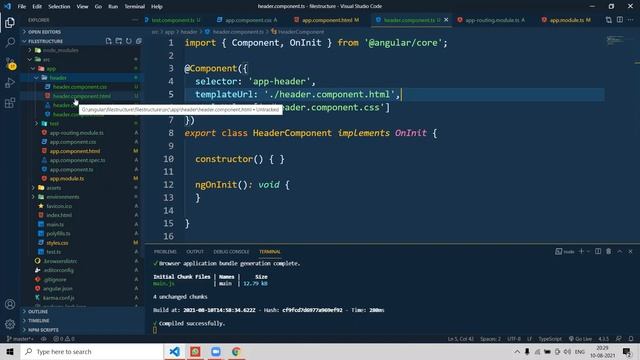Create a new file in FILESTRUCTURE
Screen dimensions: 640x360
click(x=109, y=41)
